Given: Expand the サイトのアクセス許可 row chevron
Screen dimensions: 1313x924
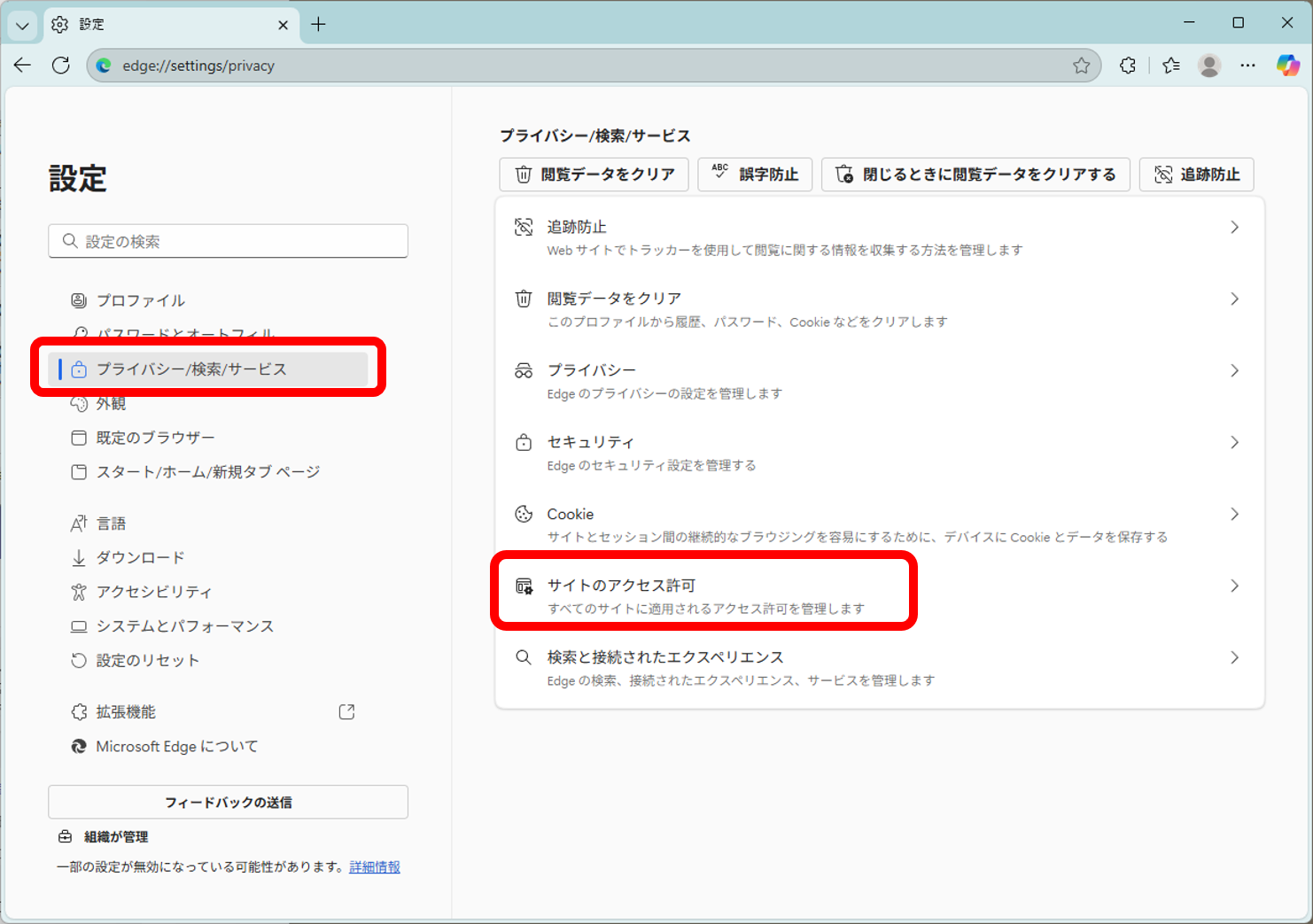Looking at the screenshot, I should tap(1234, 586).
